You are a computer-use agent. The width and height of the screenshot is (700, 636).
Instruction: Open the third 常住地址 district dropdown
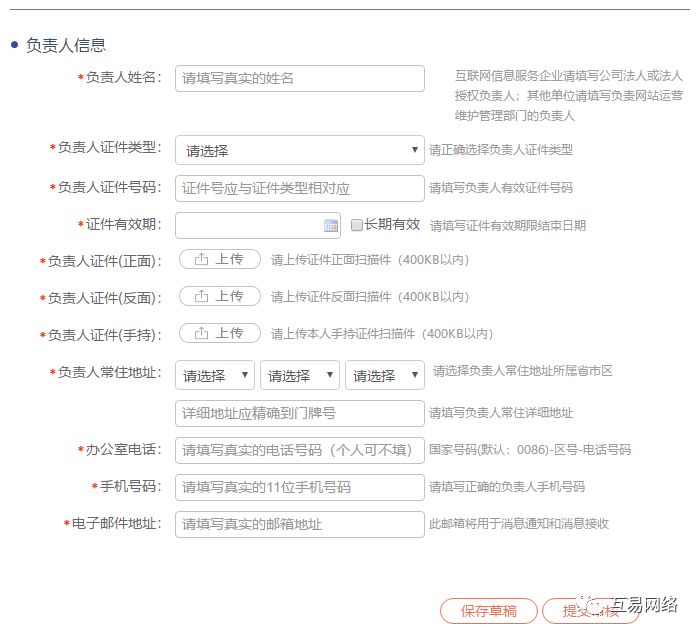click(385, 375)
